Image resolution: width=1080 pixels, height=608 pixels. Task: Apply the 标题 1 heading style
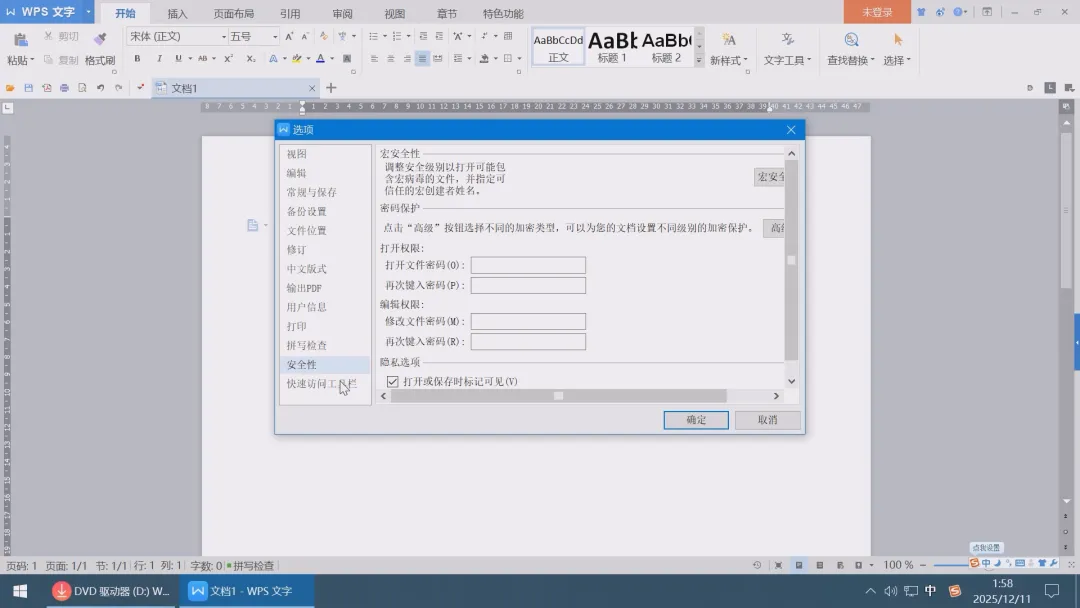(x=612, y=47)
